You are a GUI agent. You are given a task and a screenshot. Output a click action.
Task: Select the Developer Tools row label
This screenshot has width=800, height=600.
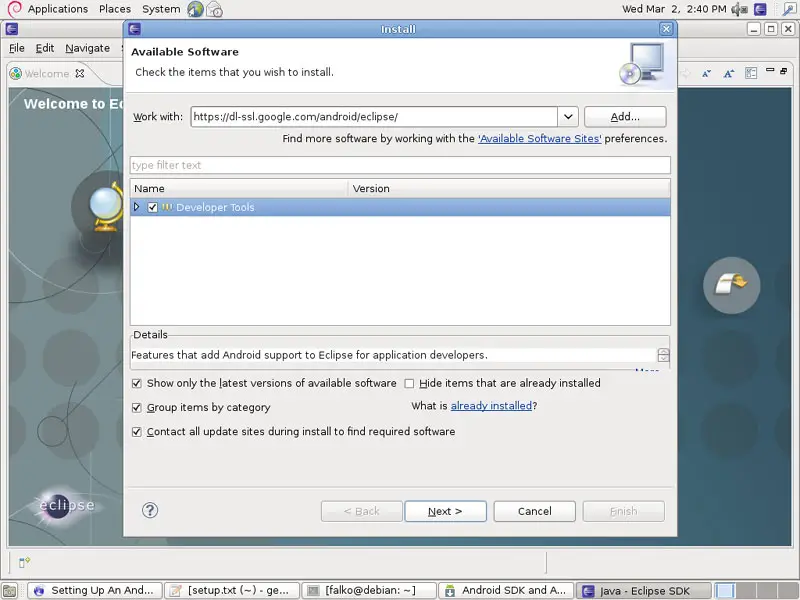(x=215, y=207)
